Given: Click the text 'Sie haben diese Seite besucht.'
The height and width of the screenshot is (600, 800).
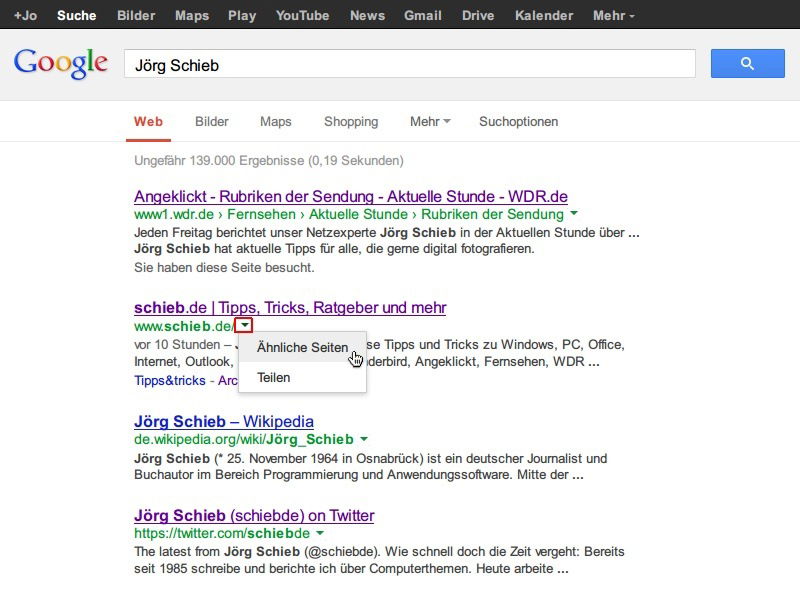Looking at the screenshot, I should (x=224, y=267).
